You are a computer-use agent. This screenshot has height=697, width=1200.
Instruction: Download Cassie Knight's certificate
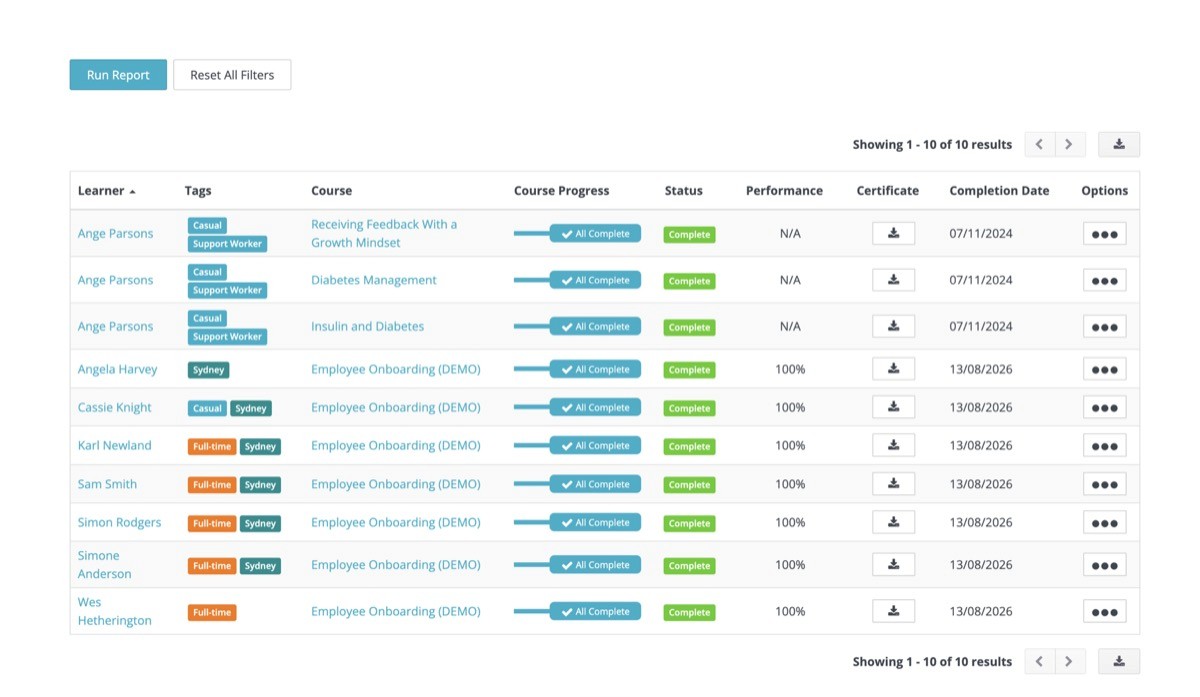pos(893,407)
